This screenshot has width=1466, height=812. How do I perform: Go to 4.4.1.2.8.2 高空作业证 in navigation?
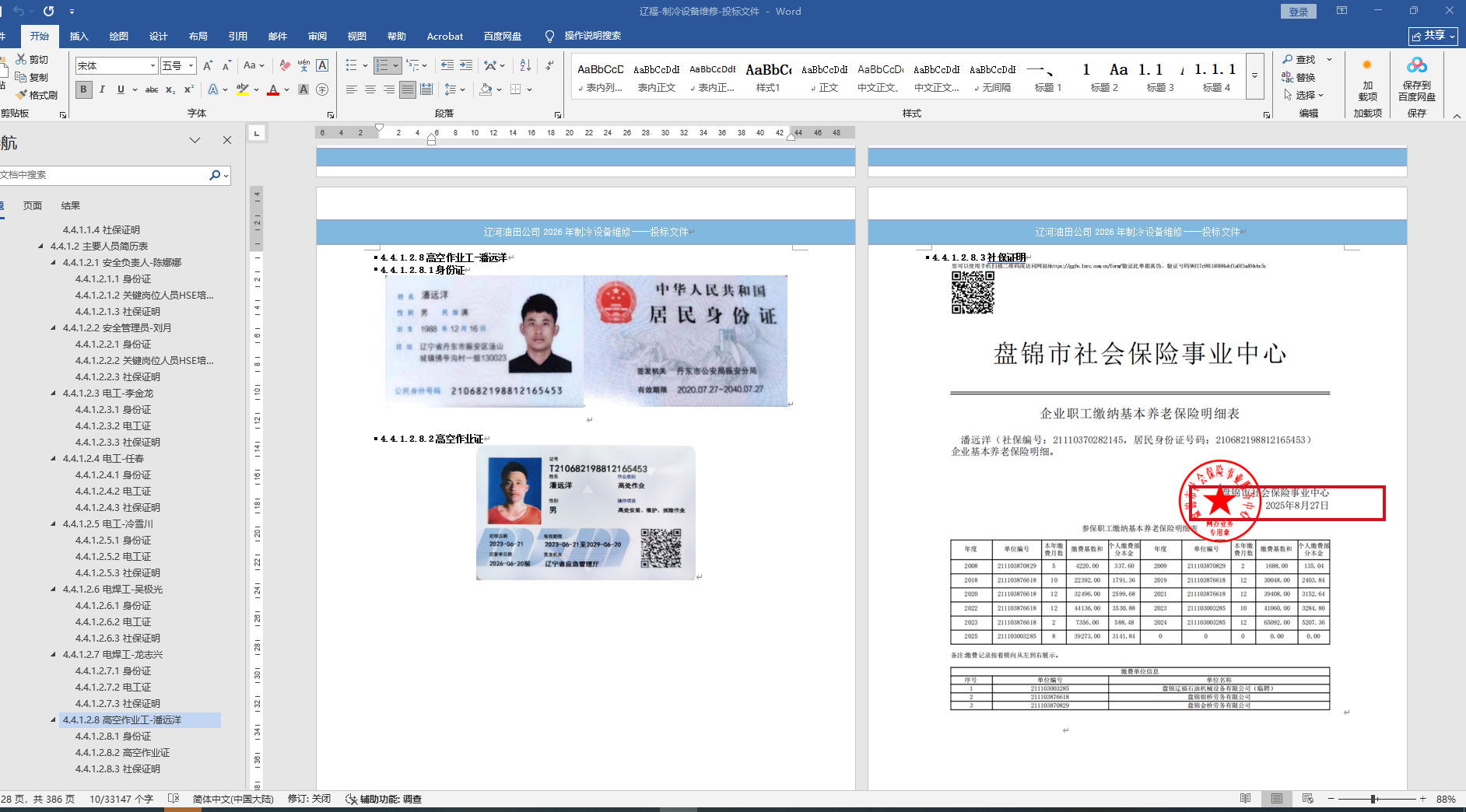pyautogui.click(x=123, y=753)
